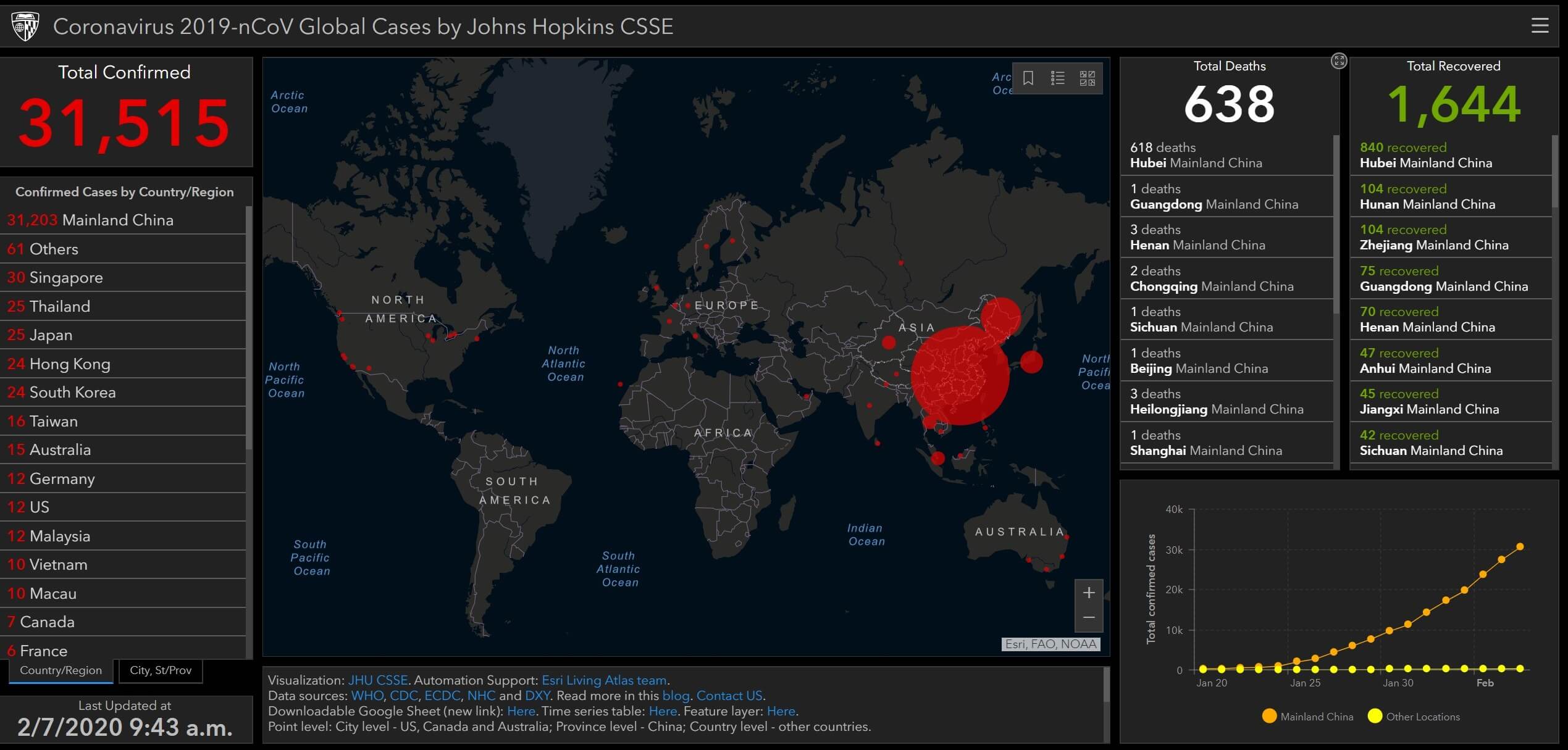
Task: Toggle the Mainland China series in the chart legend
Action: [x=1308, y=717]
